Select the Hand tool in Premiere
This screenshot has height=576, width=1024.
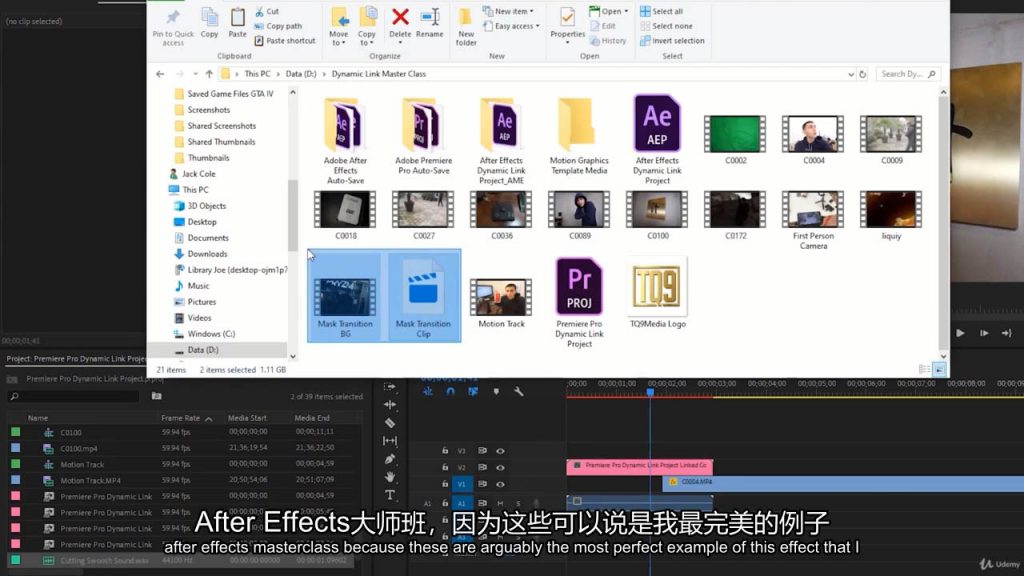pos(390,477)
